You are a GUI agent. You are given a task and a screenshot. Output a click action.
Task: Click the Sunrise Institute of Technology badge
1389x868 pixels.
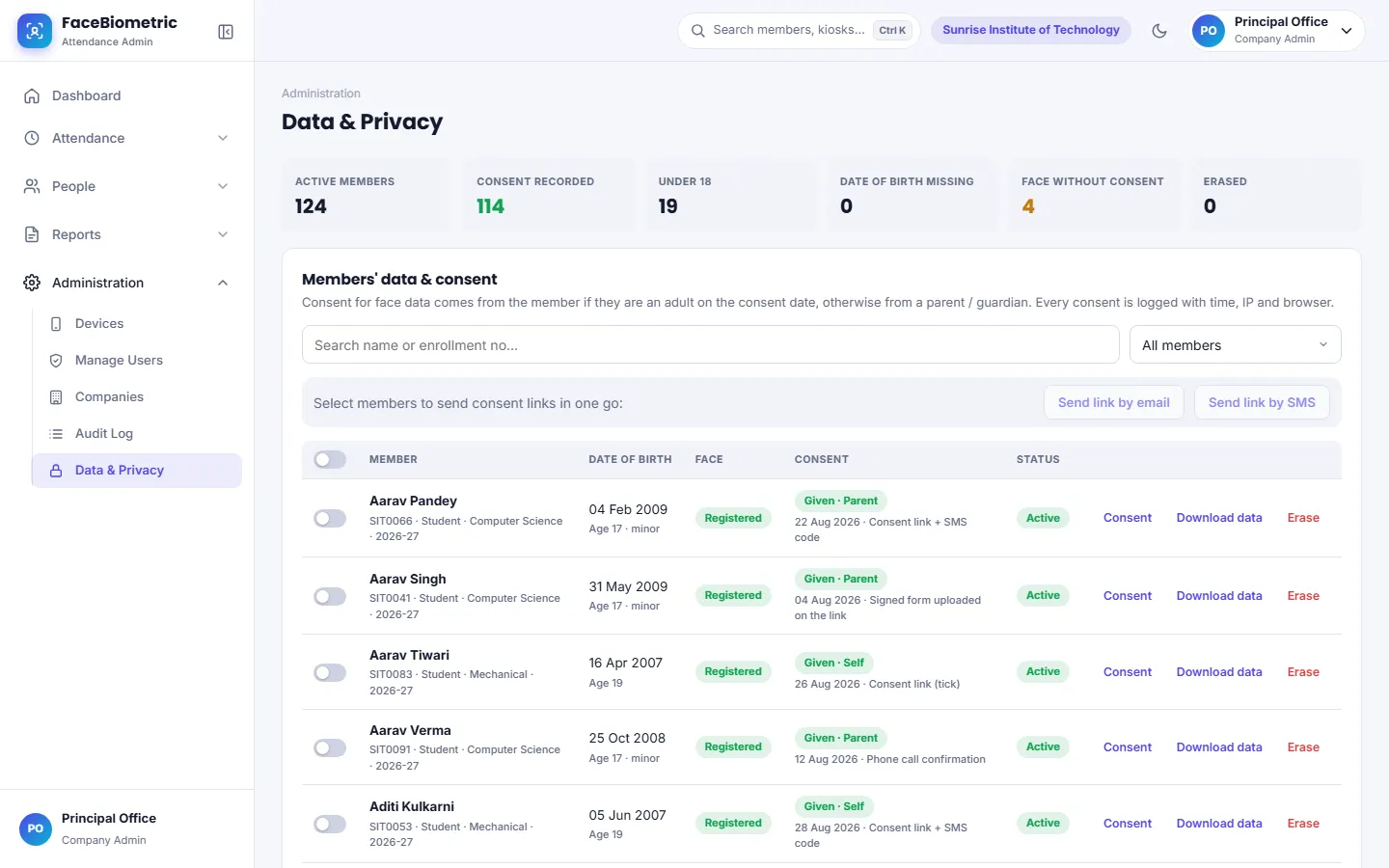click(1031, 30)
